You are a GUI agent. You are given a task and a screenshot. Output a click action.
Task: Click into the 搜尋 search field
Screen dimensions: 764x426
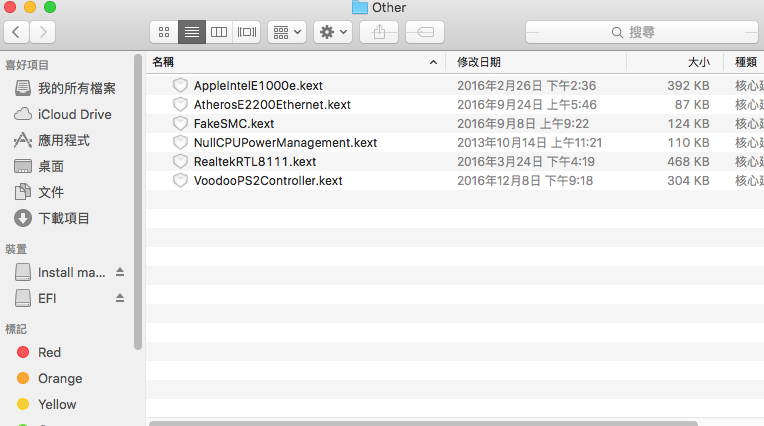pyautogui.click(x=642, y=32)
